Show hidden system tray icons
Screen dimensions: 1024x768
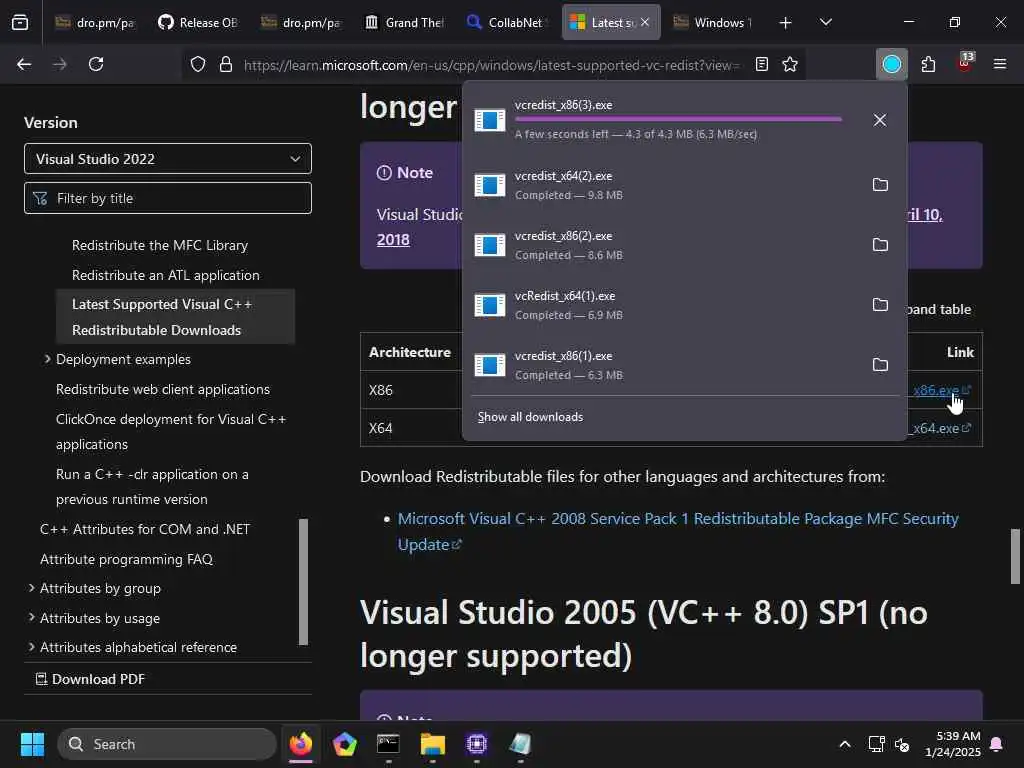844,744
